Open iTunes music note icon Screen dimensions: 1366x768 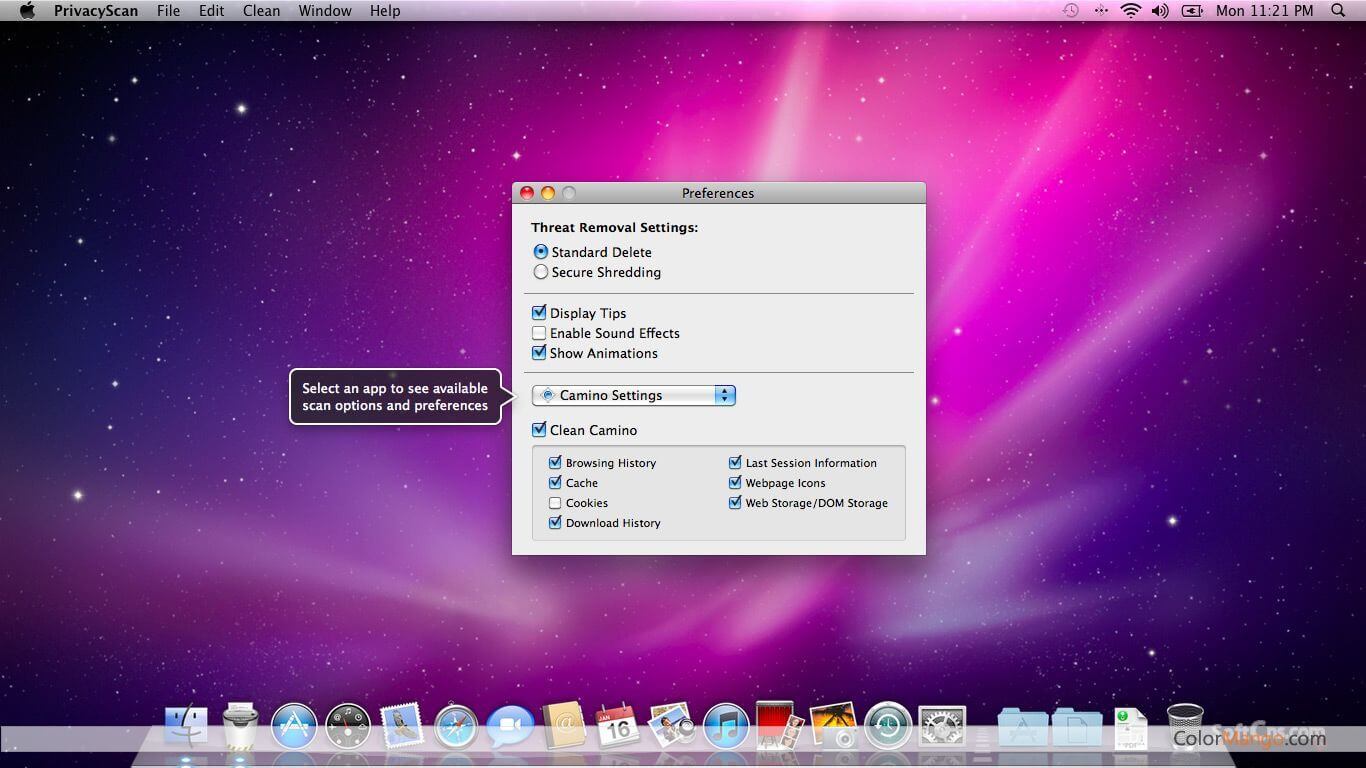(x=726, y=727)
